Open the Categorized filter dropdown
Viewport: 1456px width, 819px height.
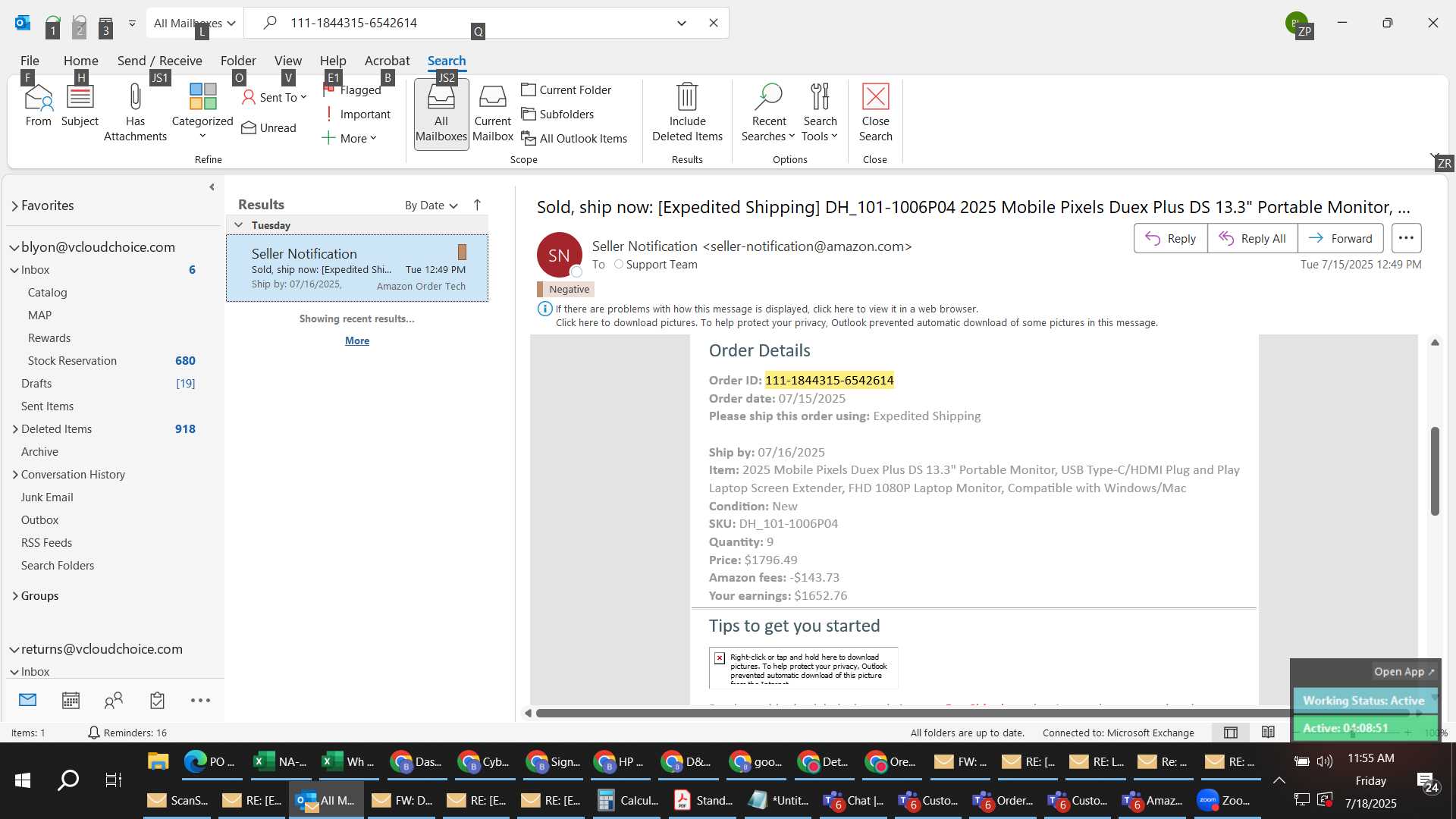coord(202,113)
